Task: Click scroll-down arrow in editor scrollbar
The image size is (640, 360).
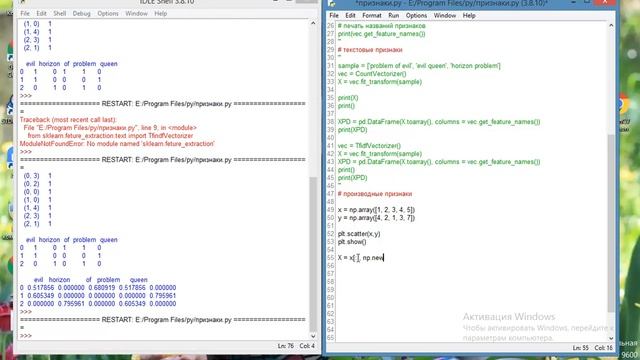Action: 611,338
